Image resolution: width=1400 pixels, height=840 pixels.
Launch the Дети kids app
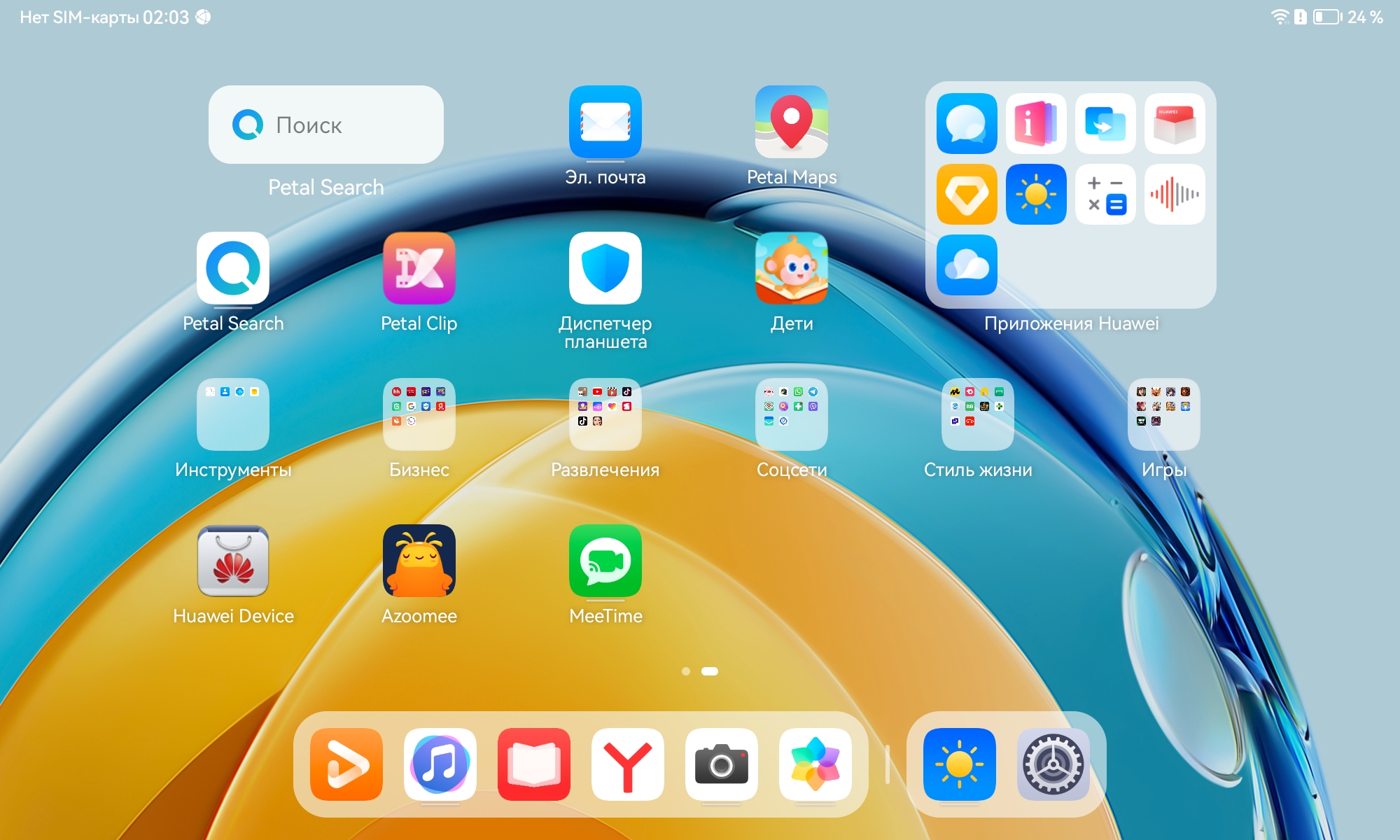(x=791, y=269)
